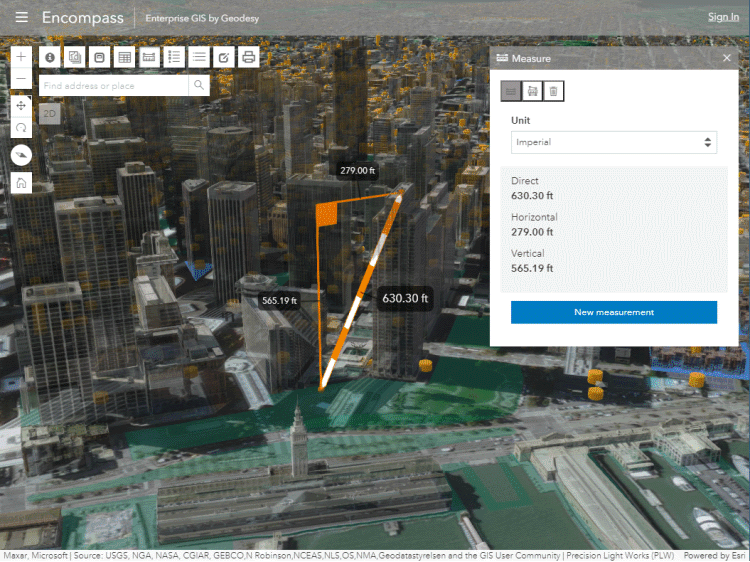Click the 279.00 ft map label
This screenshot has width=750, height=562.
point(357,170)
